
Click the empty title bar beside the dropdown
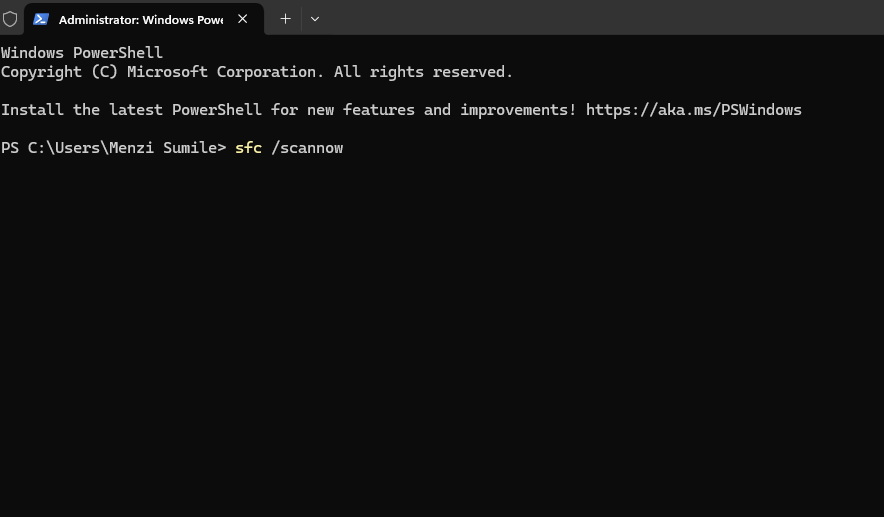603,17
